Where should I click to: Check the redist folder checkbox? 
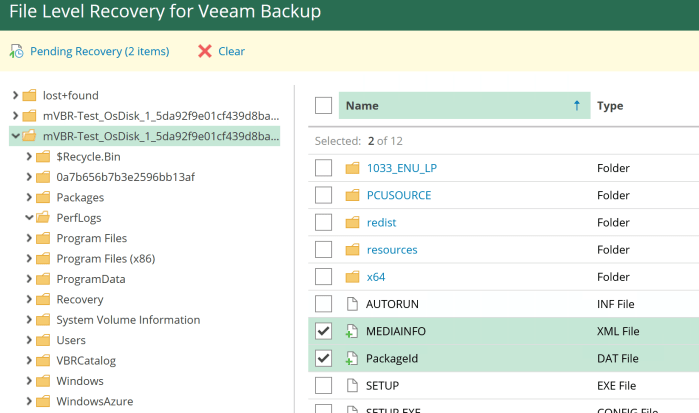pos(323,223)
